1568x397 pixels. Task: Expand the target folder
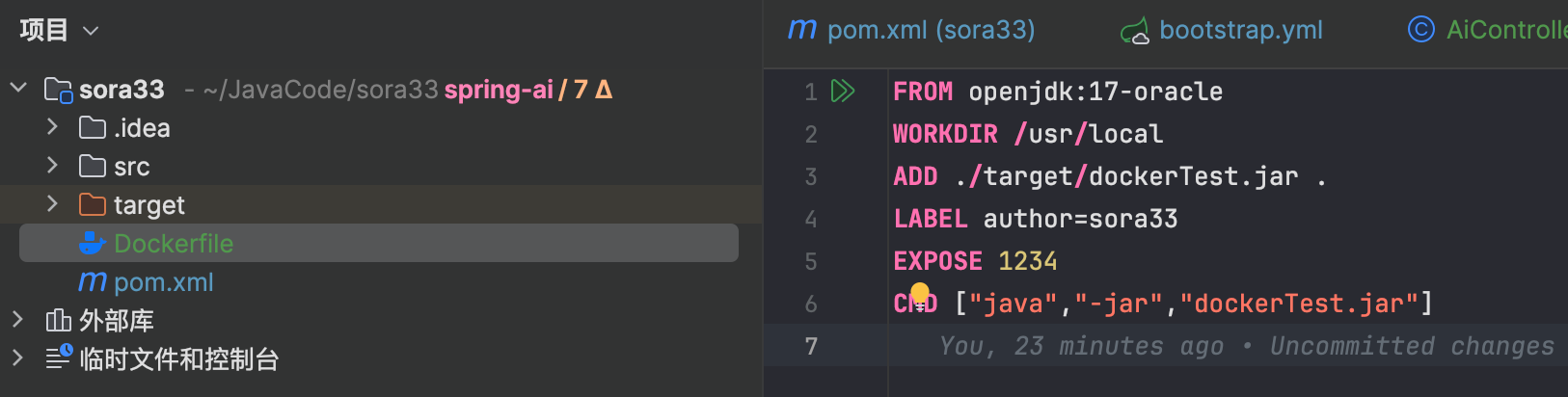(x=52, y=204)
